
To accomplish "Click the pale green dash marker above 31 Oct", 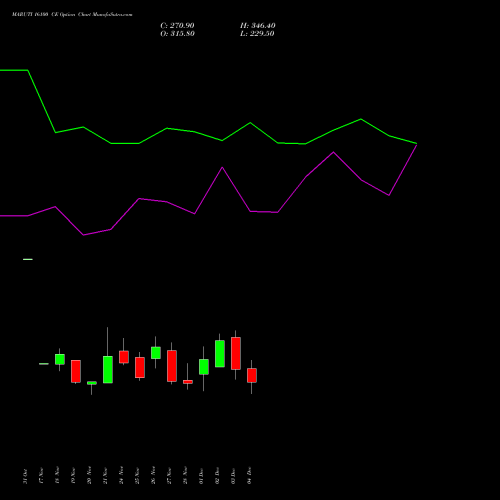I will [28, 259].
